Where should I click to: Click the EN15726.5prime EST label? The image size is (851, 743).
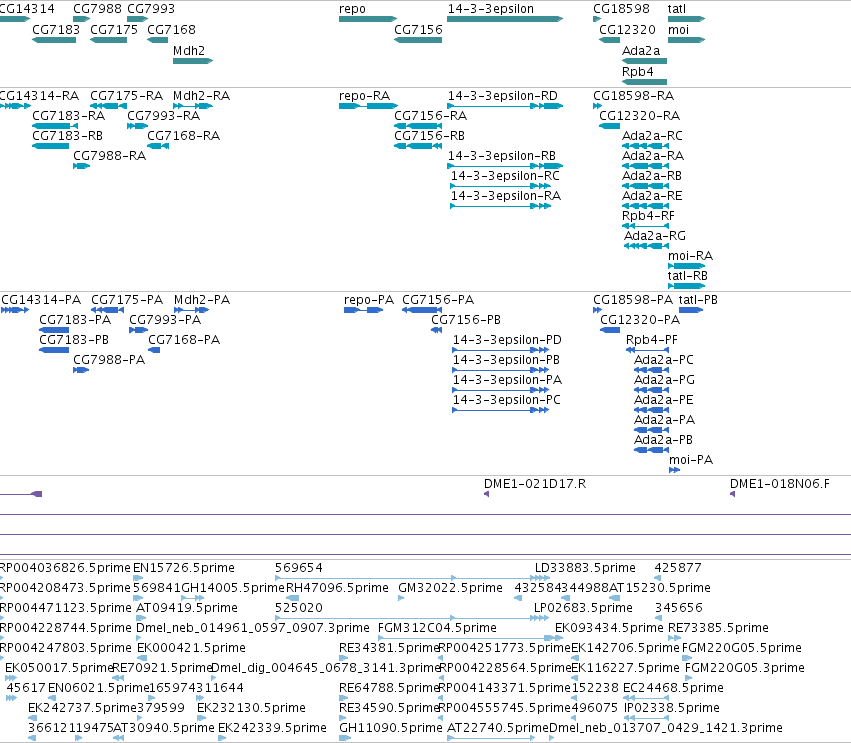(x=184, y=568)
